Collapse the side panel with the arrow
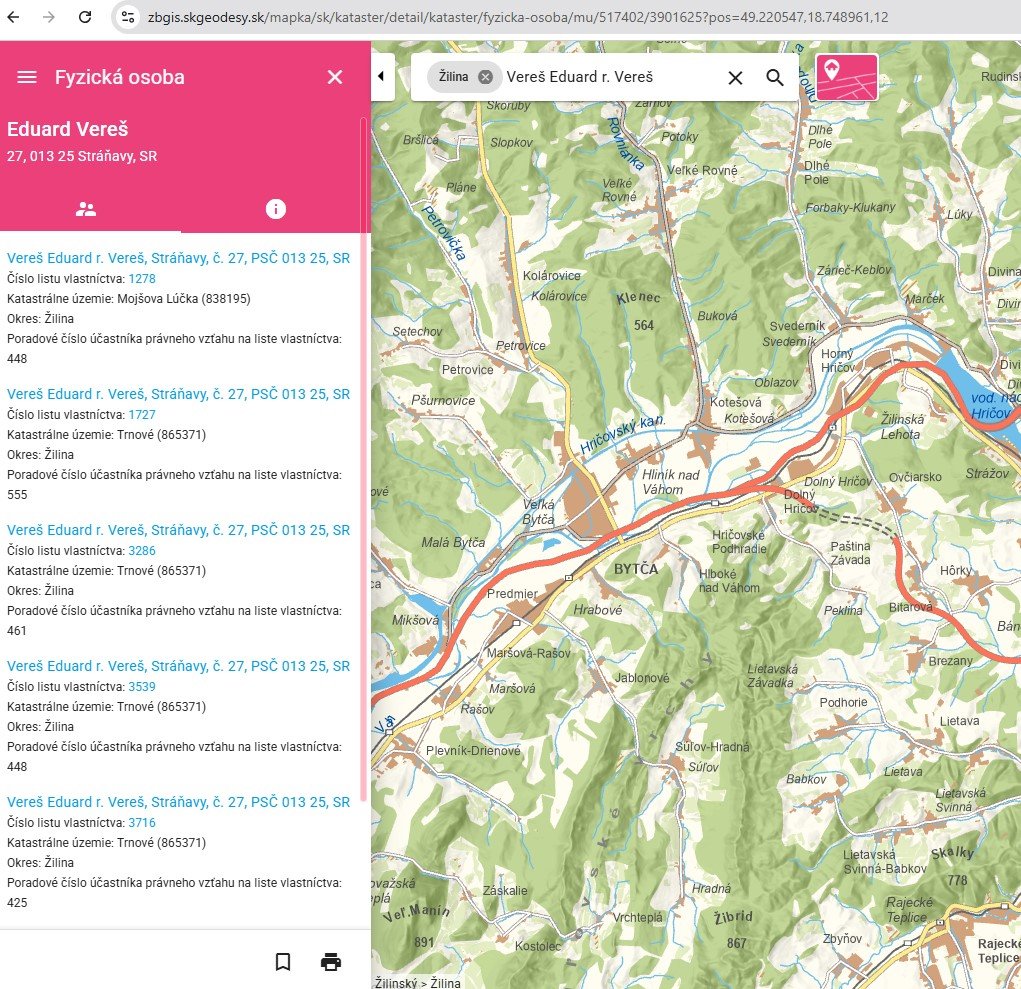1021x989 pixels. [381, 76]
